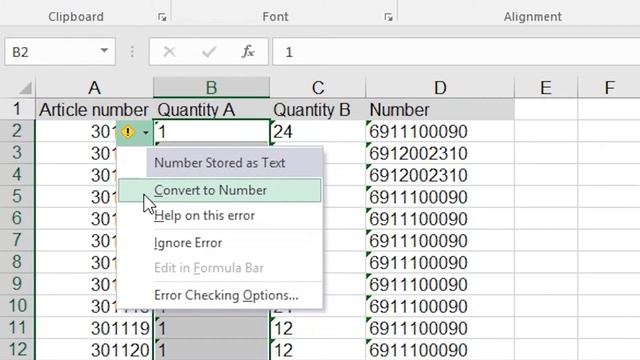Click the Number header cell in D1

(440, 109)
